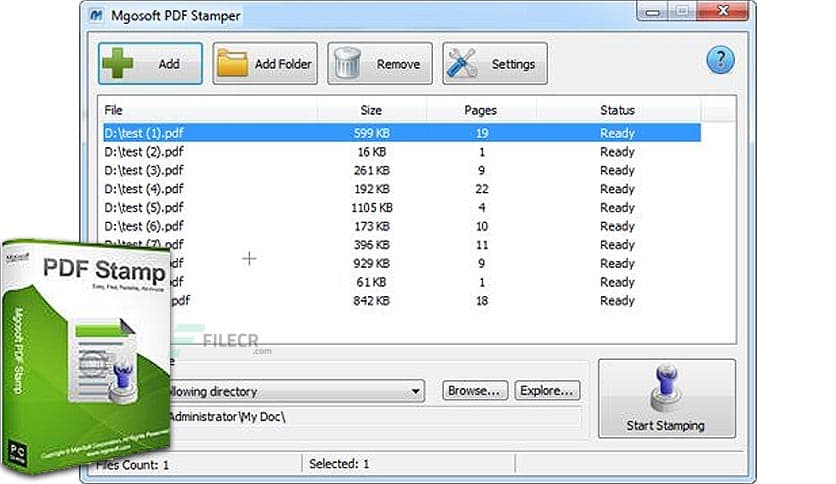Open help via the question mark icon
This screenshot has height=484, width=836.
720,60
